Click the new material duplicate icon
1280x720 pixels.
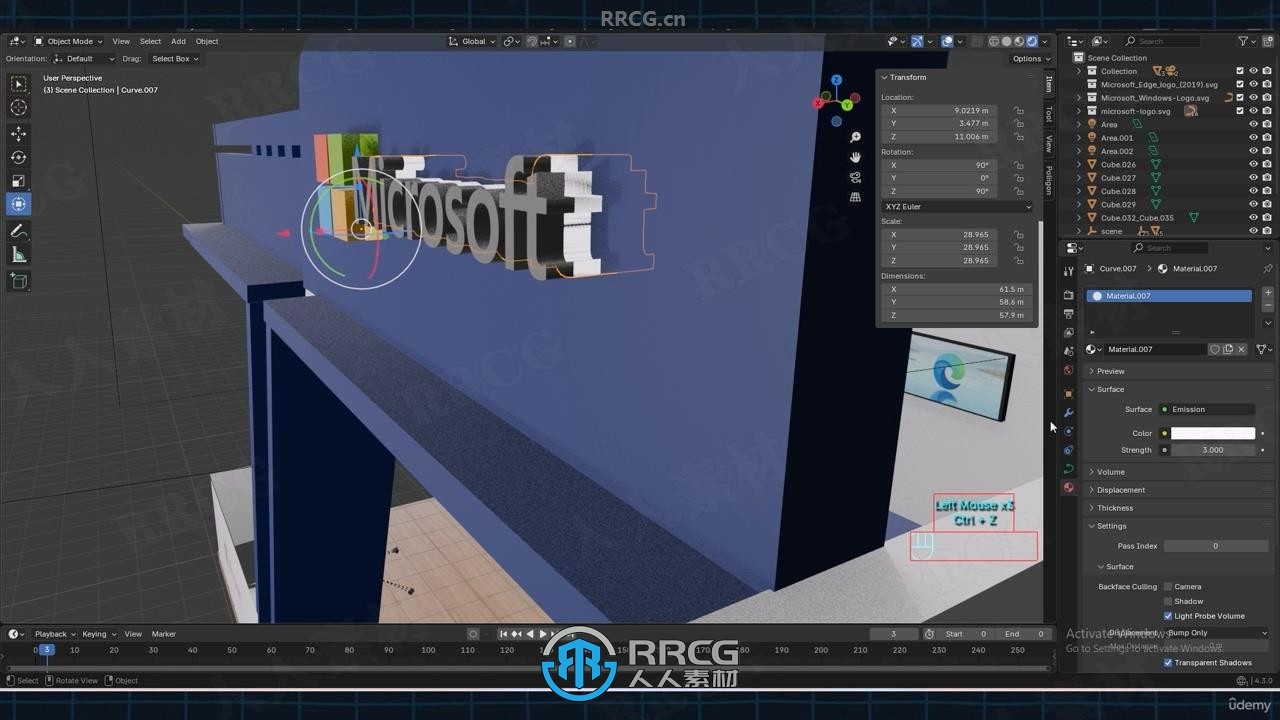click(1228, 349)
